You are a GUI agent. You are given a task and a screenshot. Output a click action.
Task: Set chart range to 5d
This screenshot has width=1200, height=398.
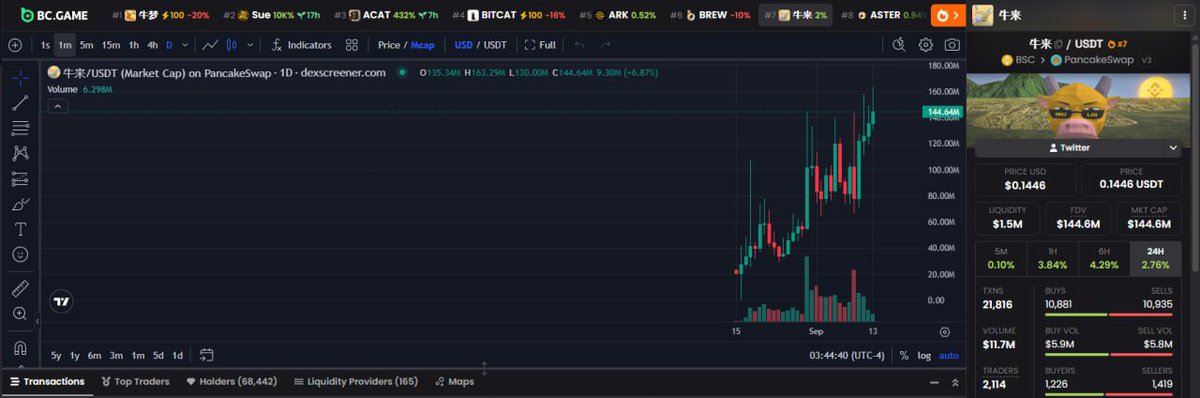(158, 355)
